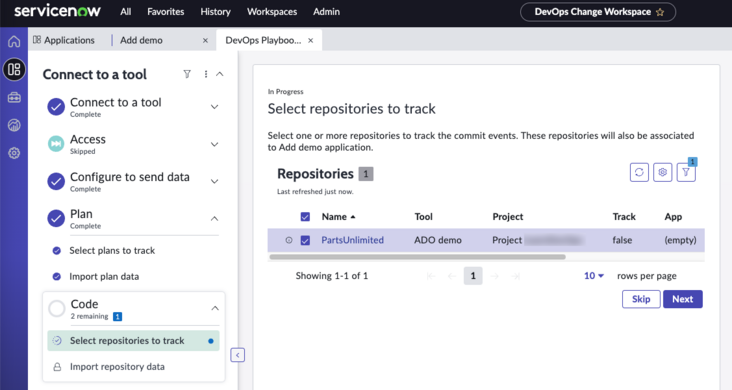Image resolution: width=732 pixels, height=390 pixels.
Task: Go to last page arrow
Action: tap(515, 276)
